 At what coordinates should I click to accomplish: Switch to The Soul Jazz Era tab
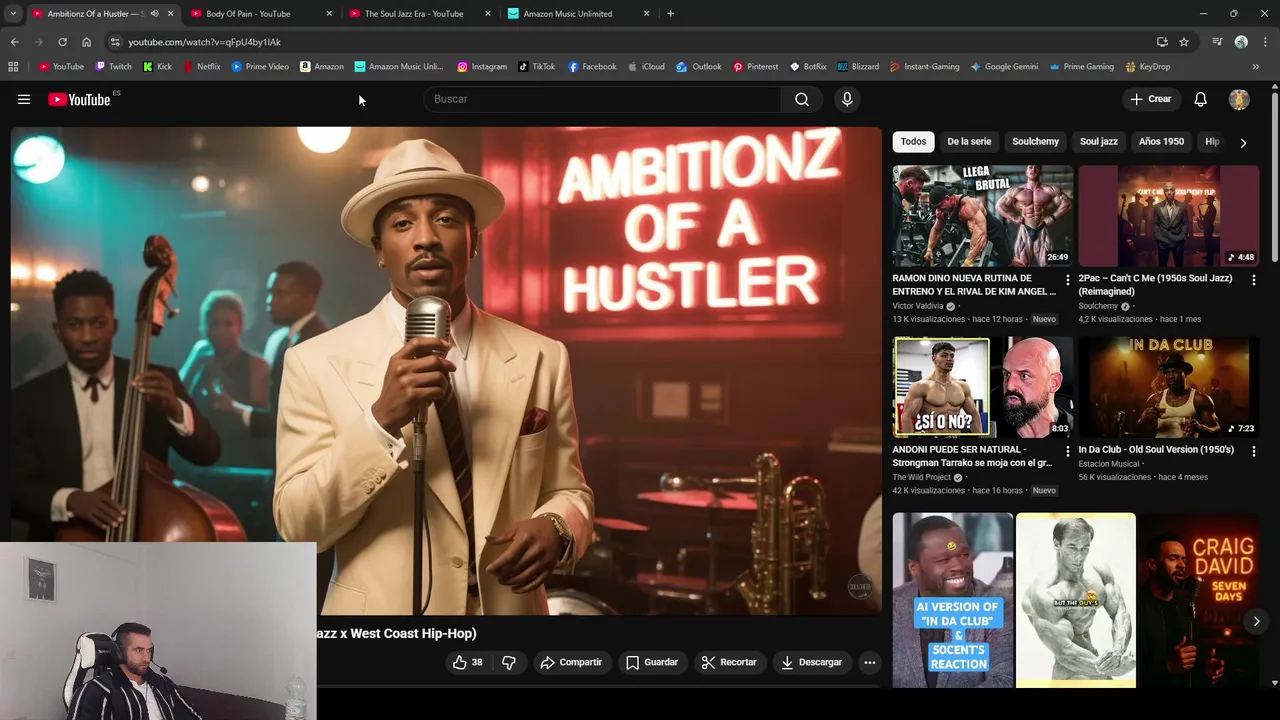pos(418,14)
